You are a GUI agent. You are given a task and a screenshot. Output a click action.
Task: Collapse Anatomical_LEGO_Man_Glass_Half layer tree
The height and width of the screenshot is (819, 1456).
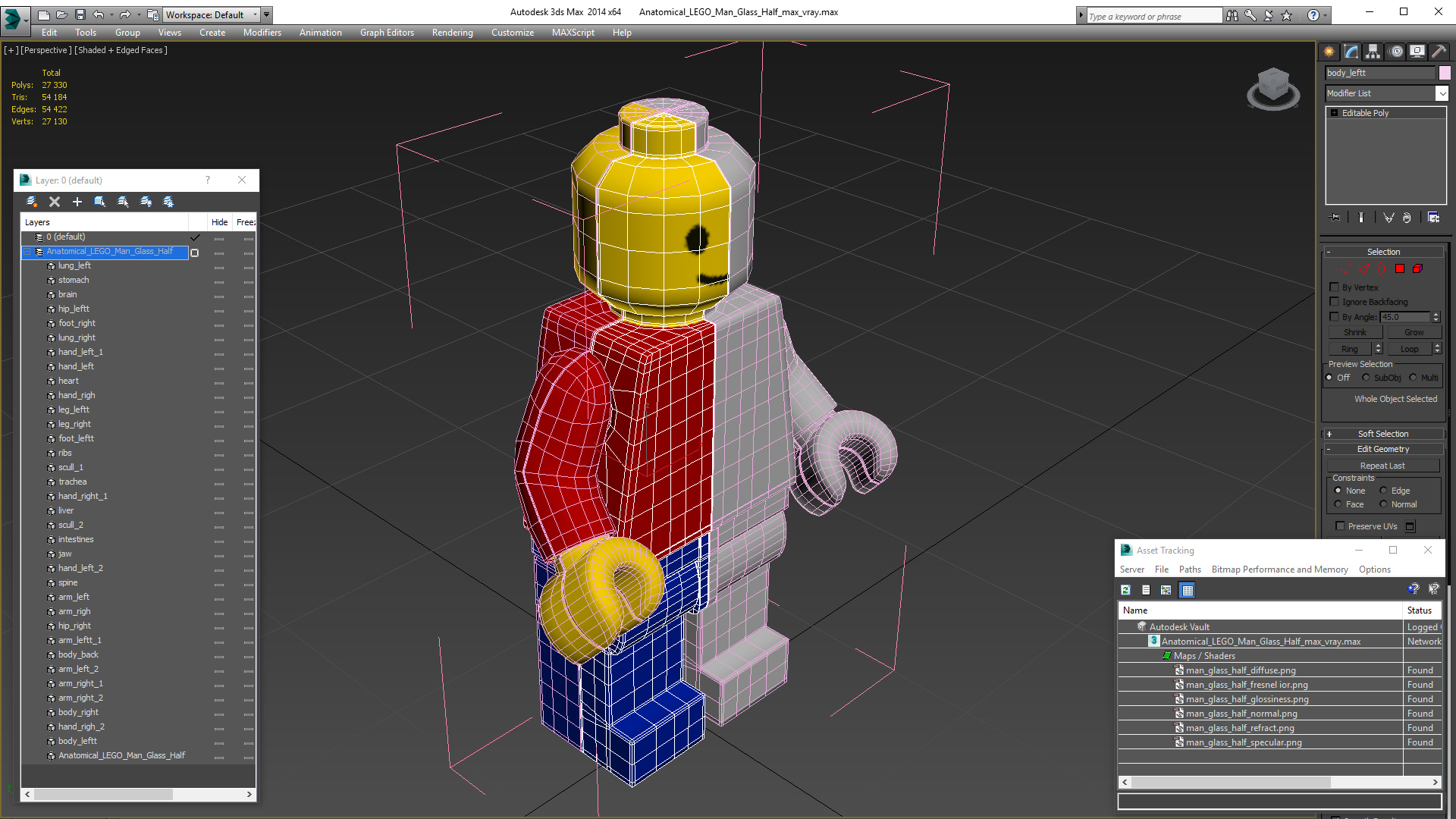tap(27, 252)
